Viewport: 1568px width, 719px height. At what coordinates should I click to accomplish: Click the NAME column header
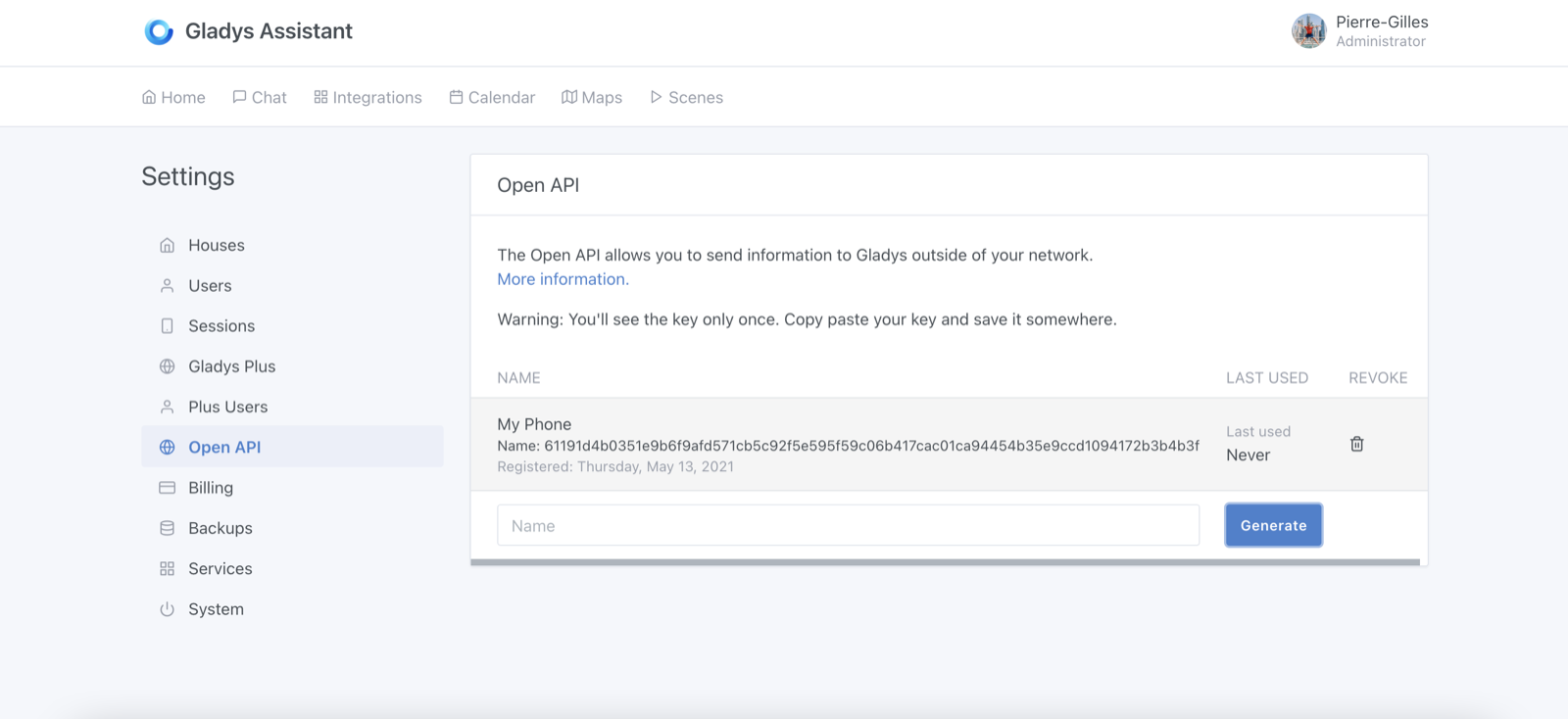click(518, 378)
